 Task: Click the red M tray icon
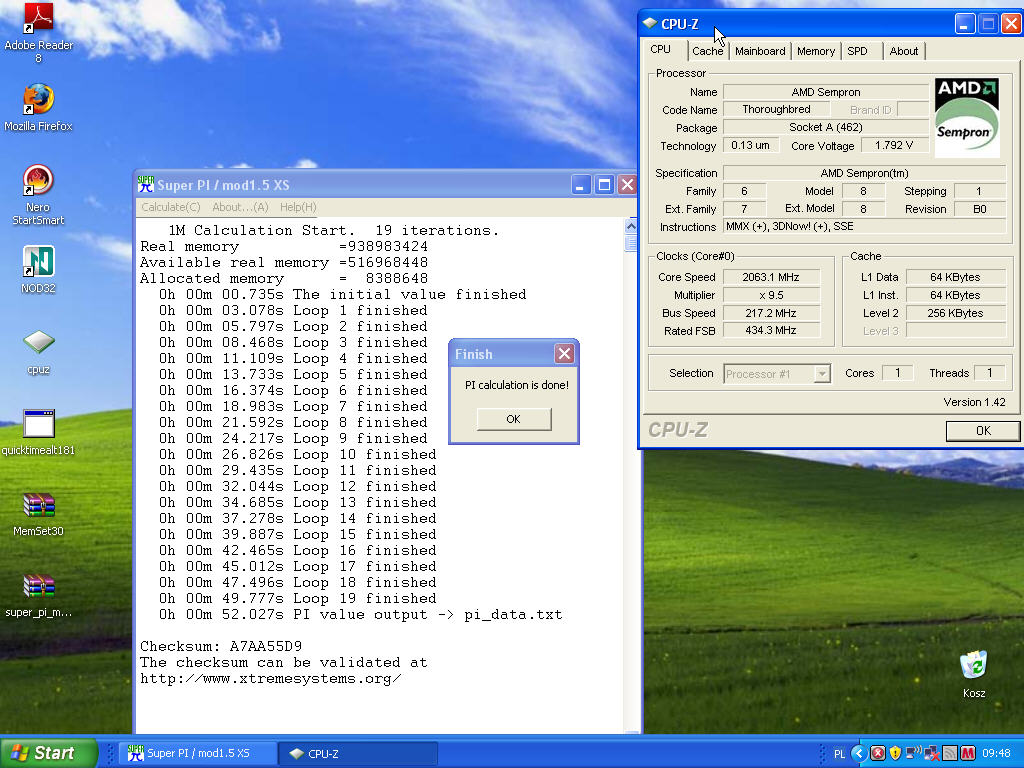tap(968, 754)
